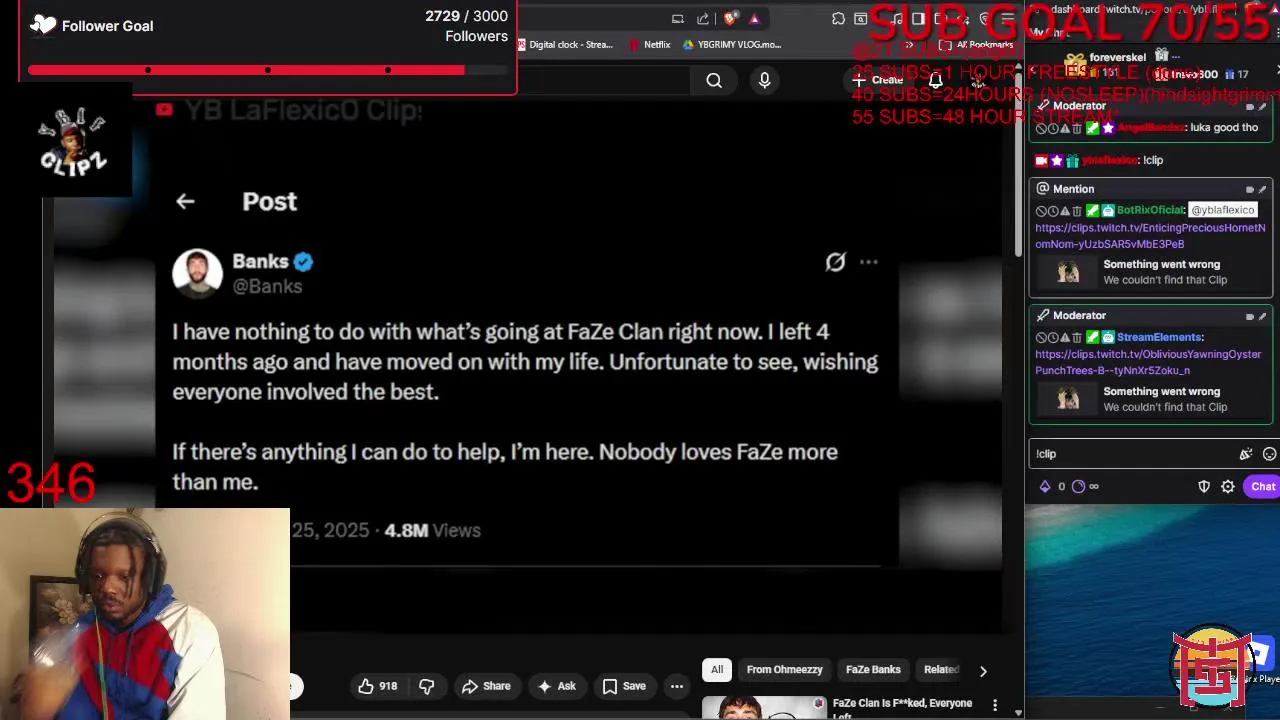Click the verified badge next to Banks
Viewport: 1280px width, 720px height.
tap(303, 262)
